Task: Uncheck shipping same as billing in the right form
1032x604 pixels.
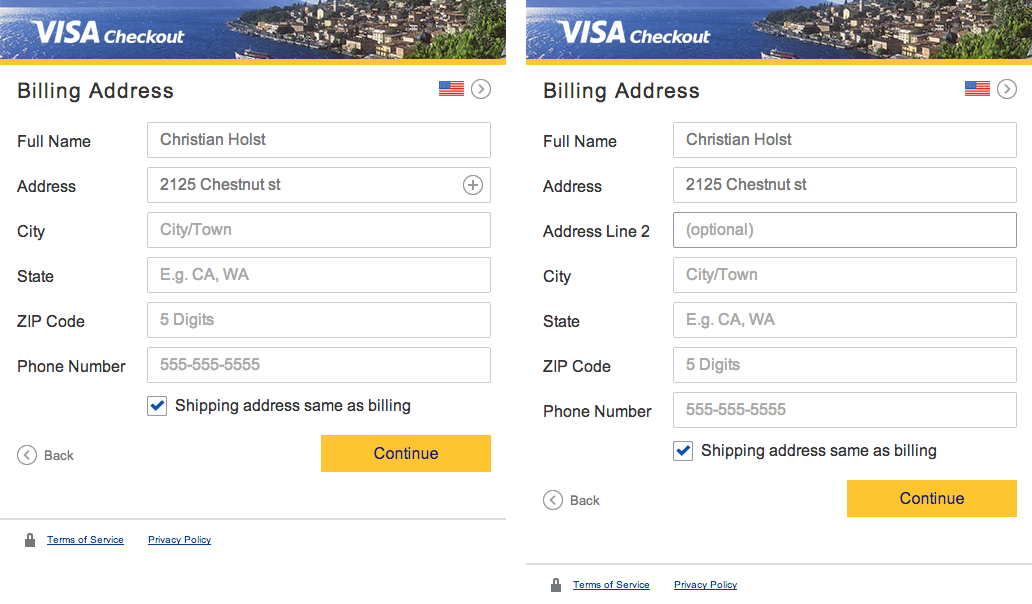Action: pos(683,451)
